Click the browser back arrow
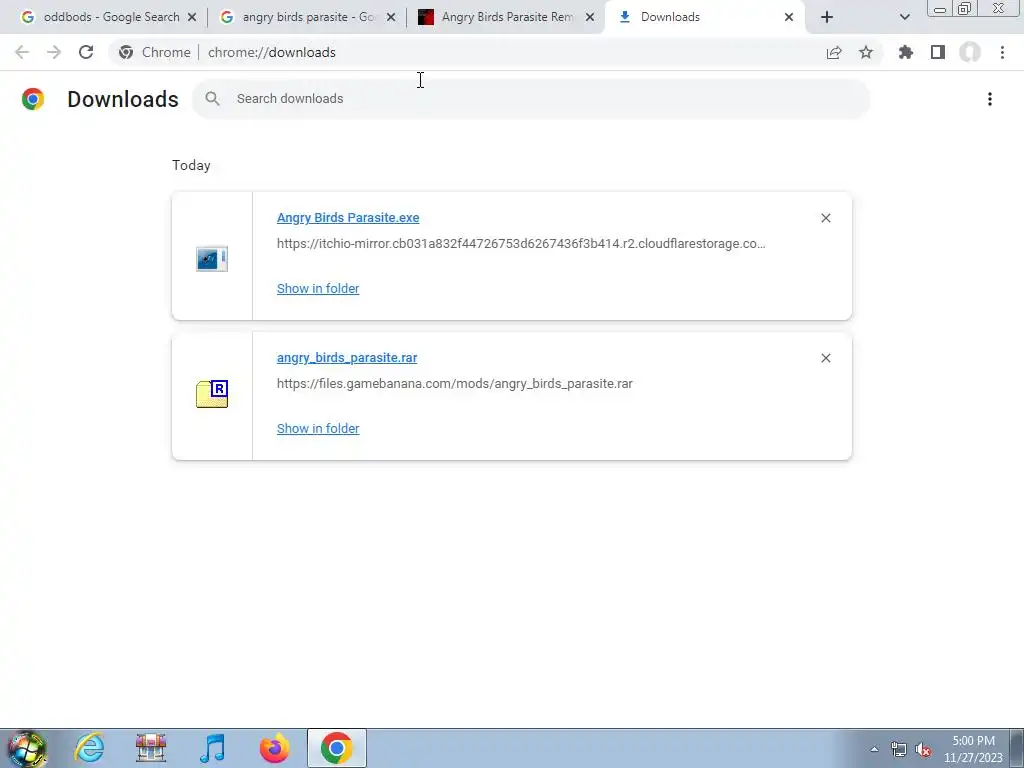The image size is (1024, 768). (x=22, y=52)
